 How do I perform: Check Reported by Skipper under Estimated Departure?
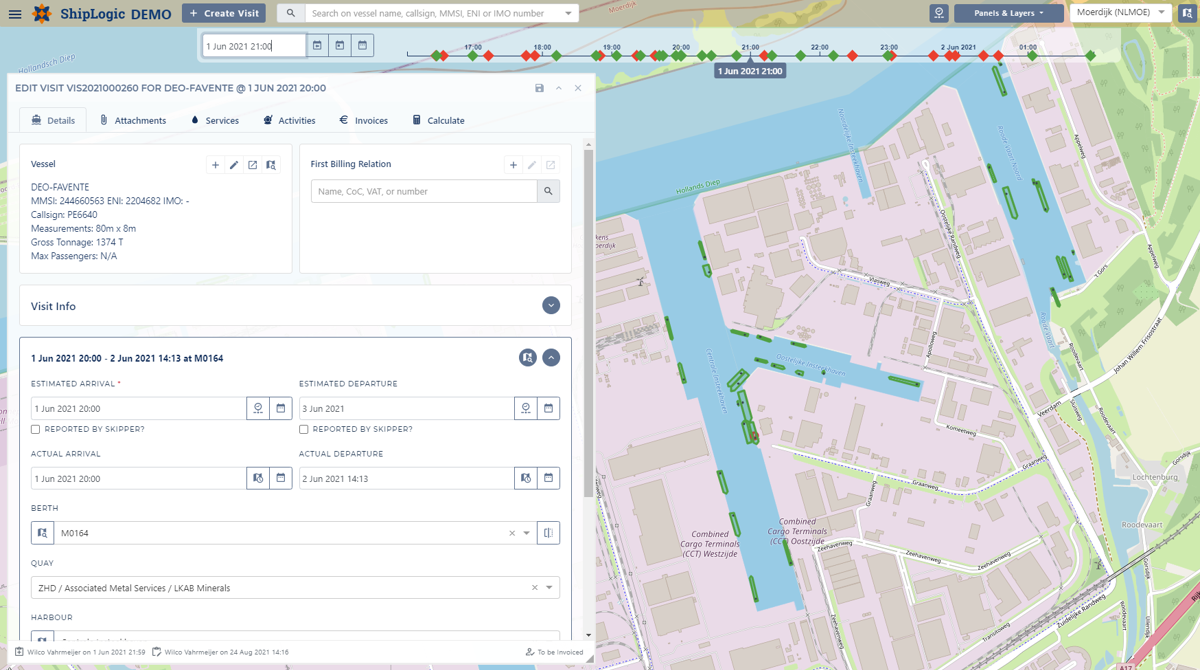304,429
